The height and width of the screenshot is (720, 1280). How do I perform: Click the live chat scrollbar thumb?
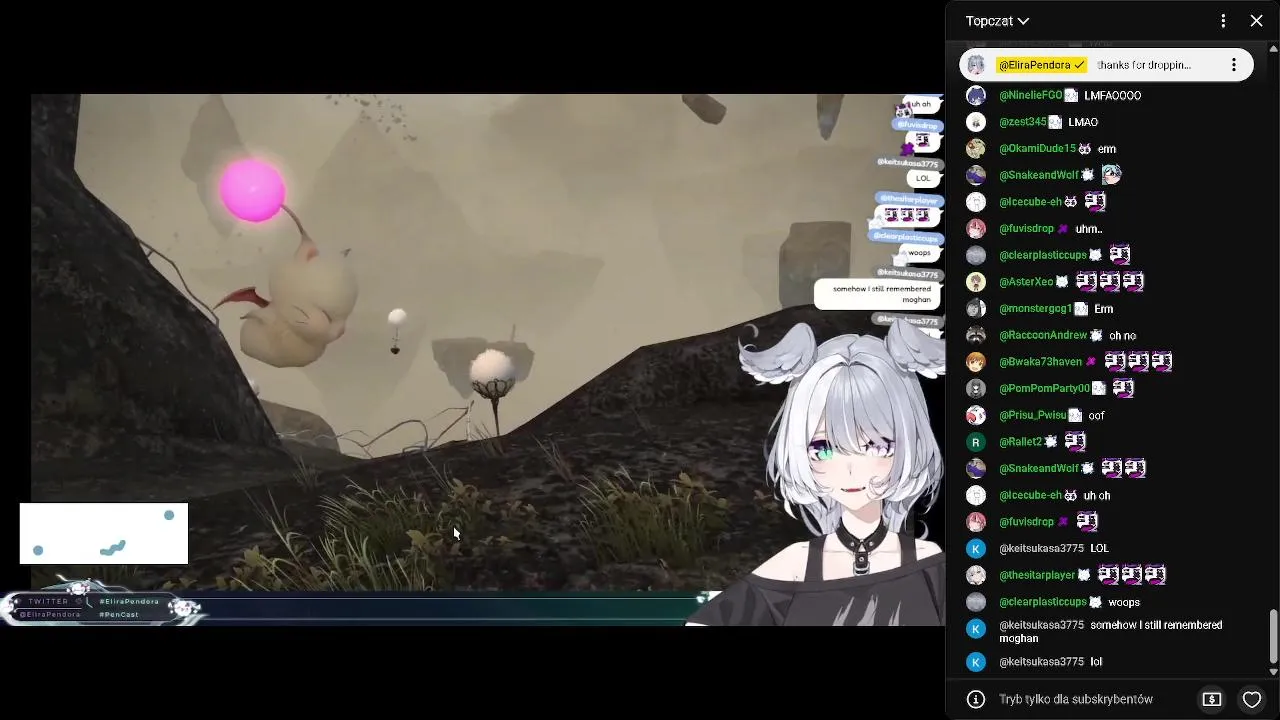point(1273,635)
